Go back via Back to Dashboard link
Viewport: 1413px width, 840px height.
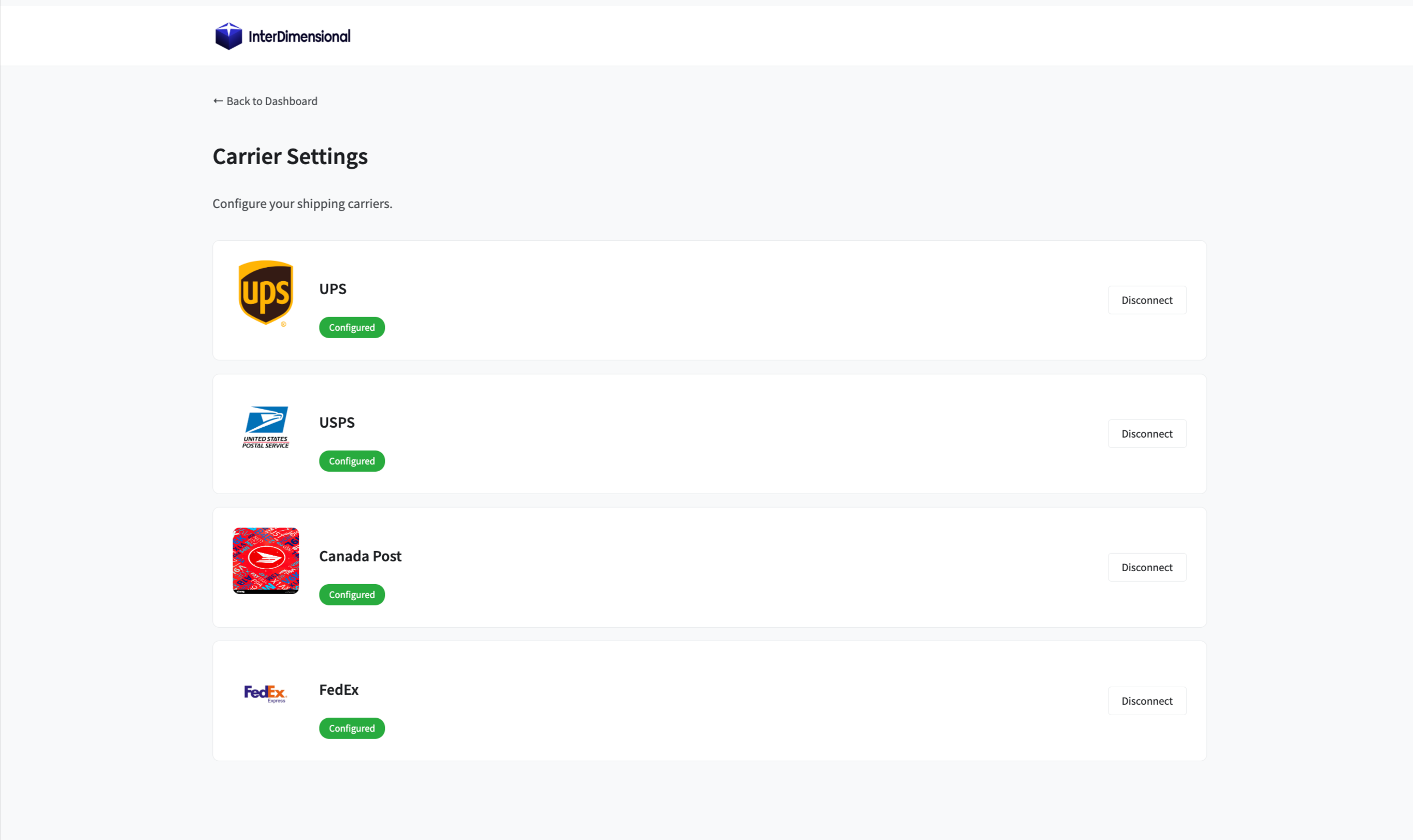(x=265, y=101)
